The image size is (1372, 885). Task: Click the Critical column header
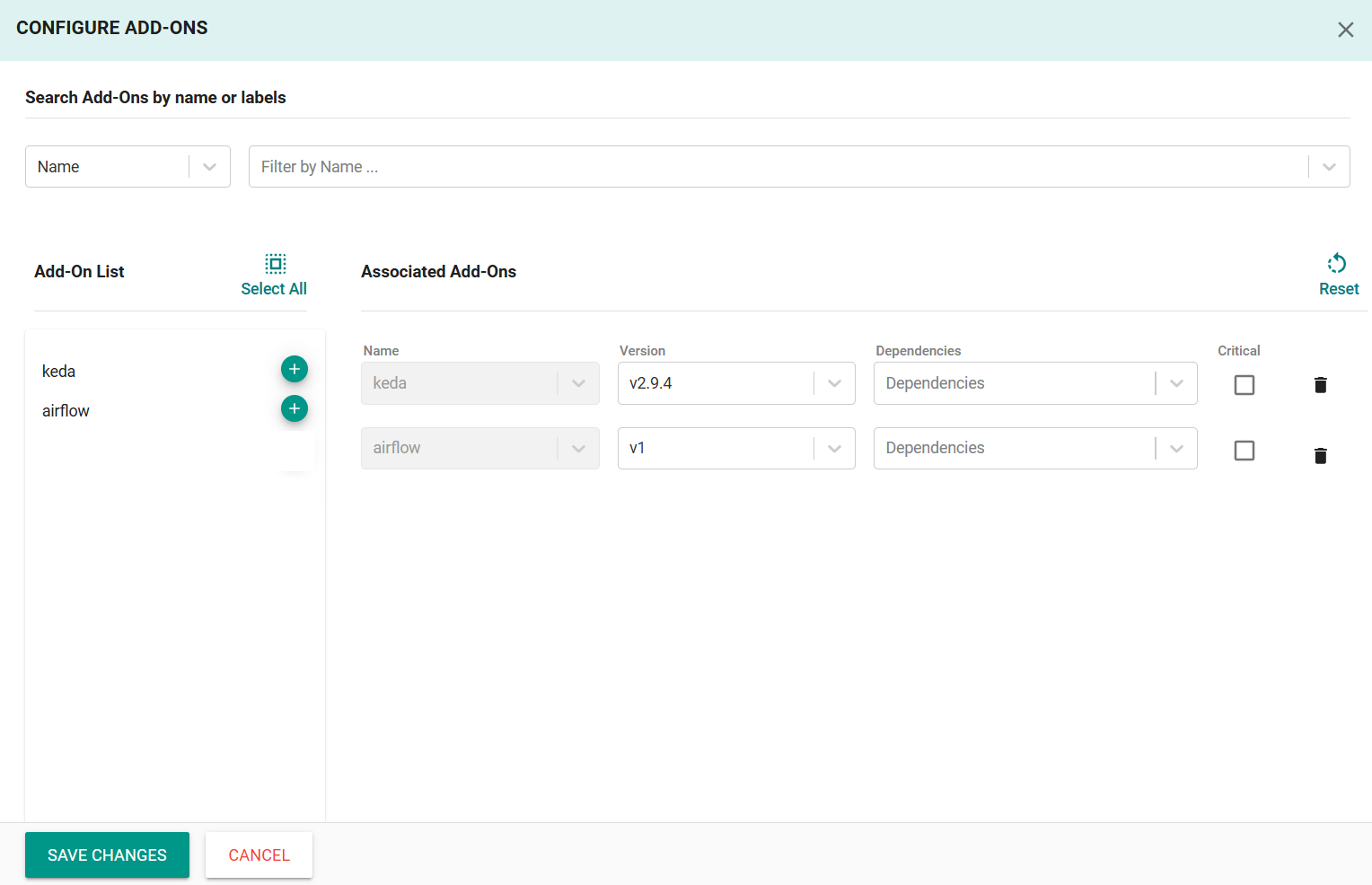coord(1238,351)
